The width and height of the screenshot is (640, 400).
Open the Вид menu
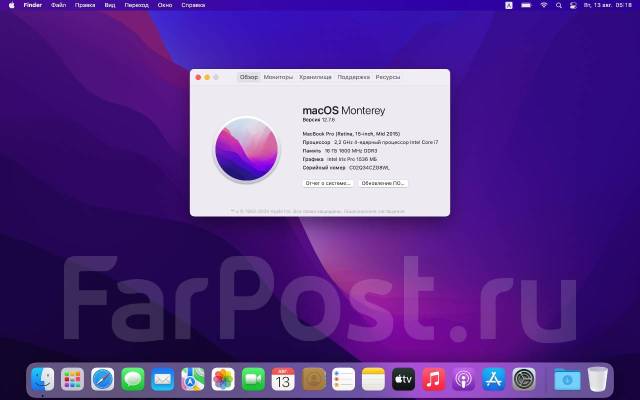[110, 5]
